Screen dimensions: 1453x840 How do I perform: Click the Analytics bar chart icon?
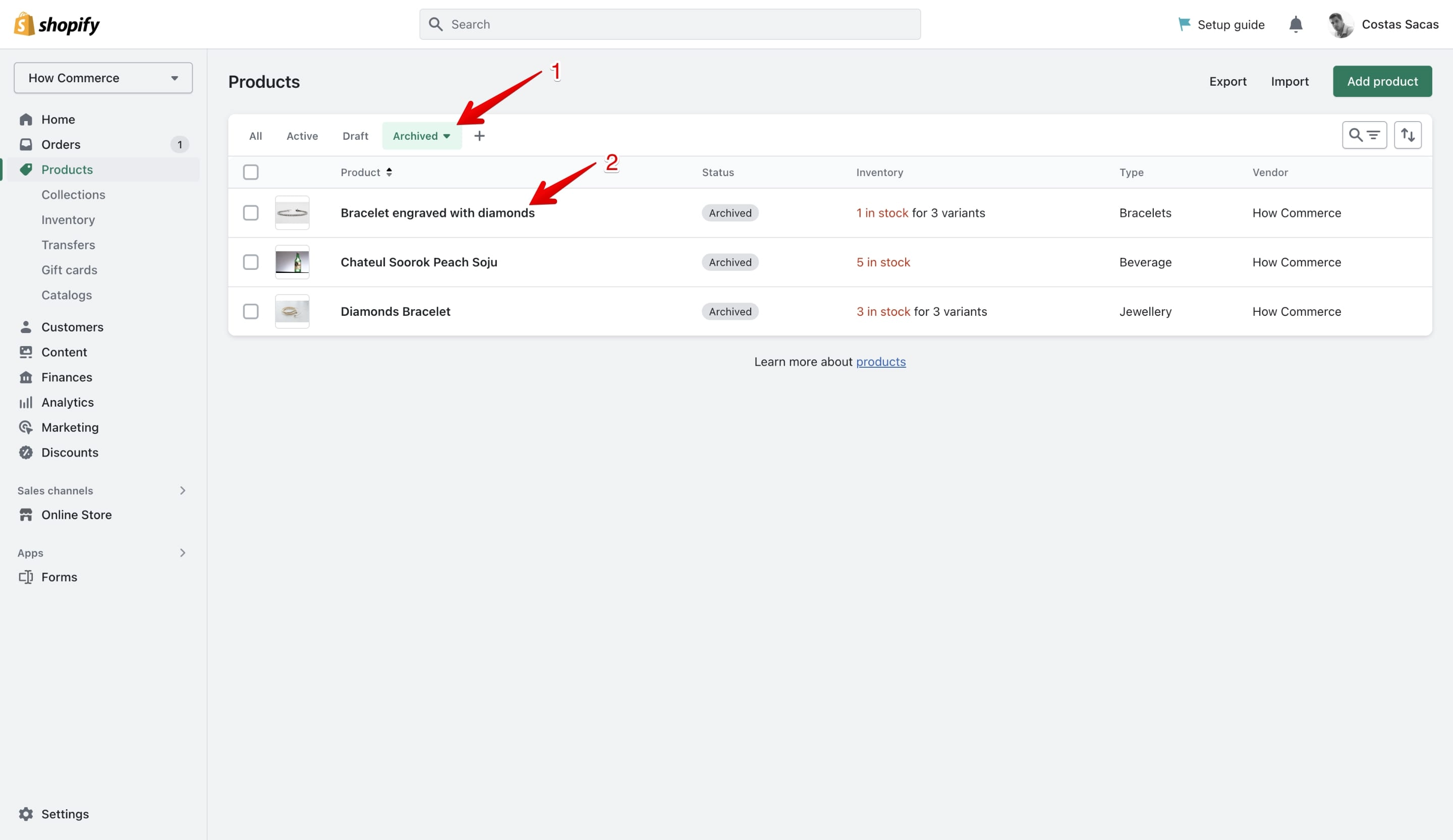tap(26, 403)
